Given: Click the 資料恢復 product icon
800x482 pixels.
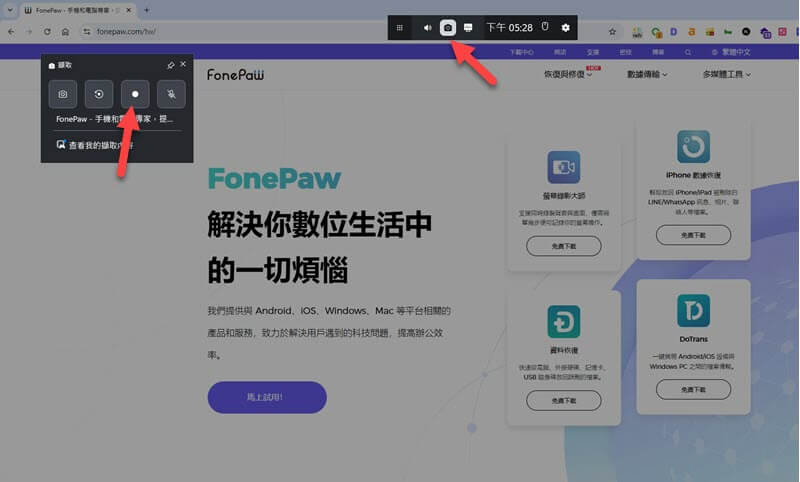Looking at the screenshot, I should point(564,321).
